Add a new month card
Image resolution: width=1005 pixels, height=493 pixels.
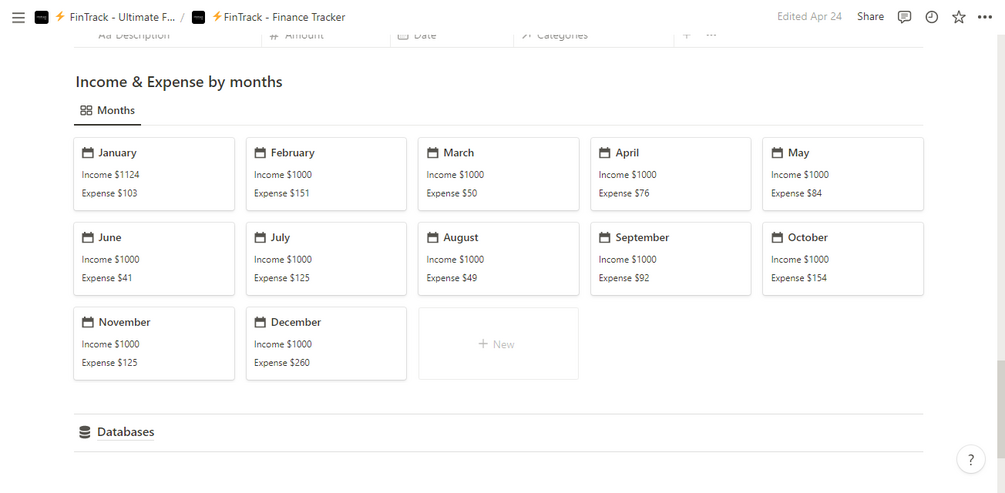coord(497,344)
